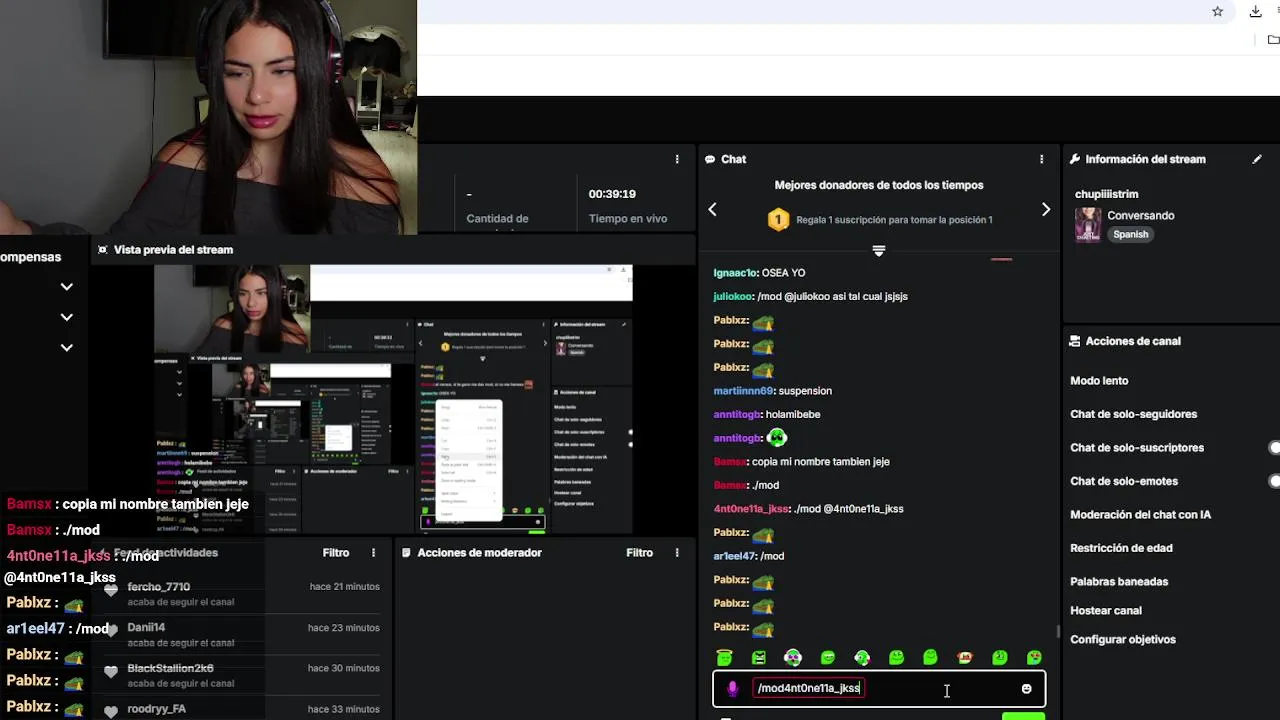Expand the third chevron under Recompensas

pyautogui.click(x=66, y=348)
